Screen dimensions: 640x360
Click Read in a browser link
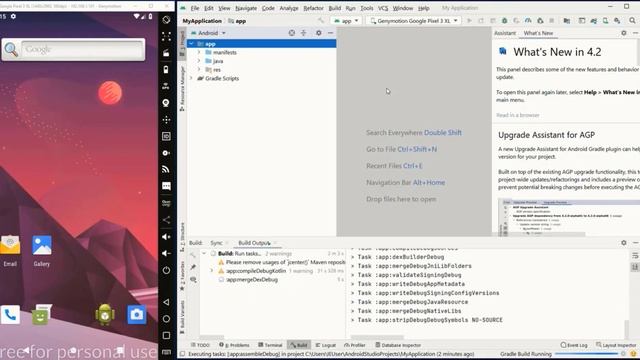tap(518, 115)
